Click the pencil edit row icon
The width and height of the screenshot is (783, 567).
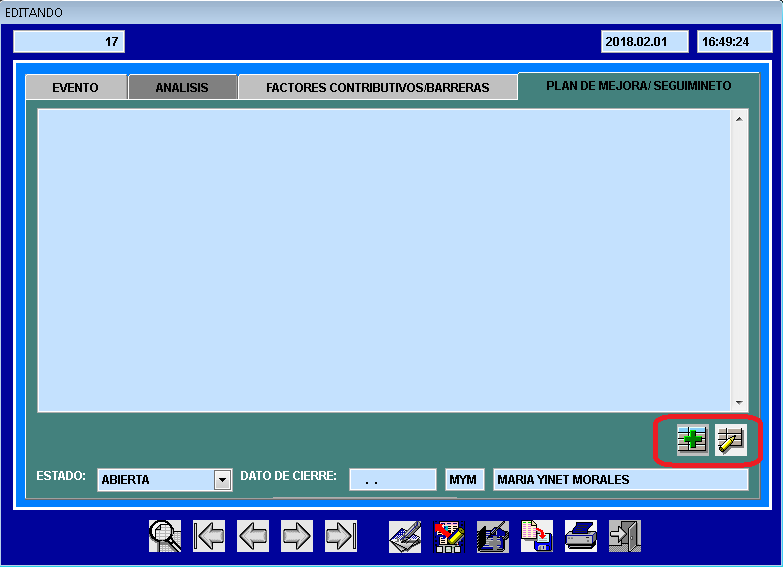[x=731, y=440]
